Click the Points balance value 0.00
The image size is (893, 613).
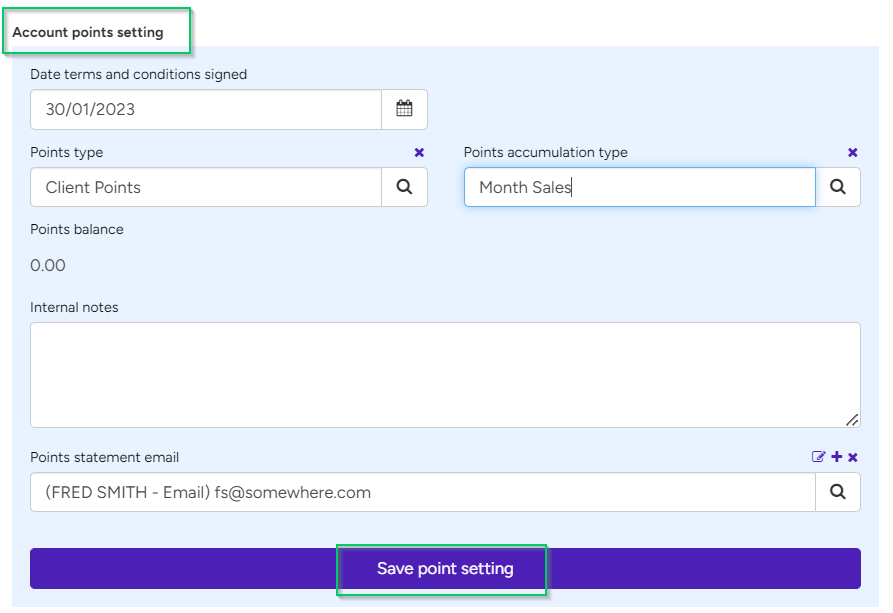pyautogui.click(x=48, y=265)
